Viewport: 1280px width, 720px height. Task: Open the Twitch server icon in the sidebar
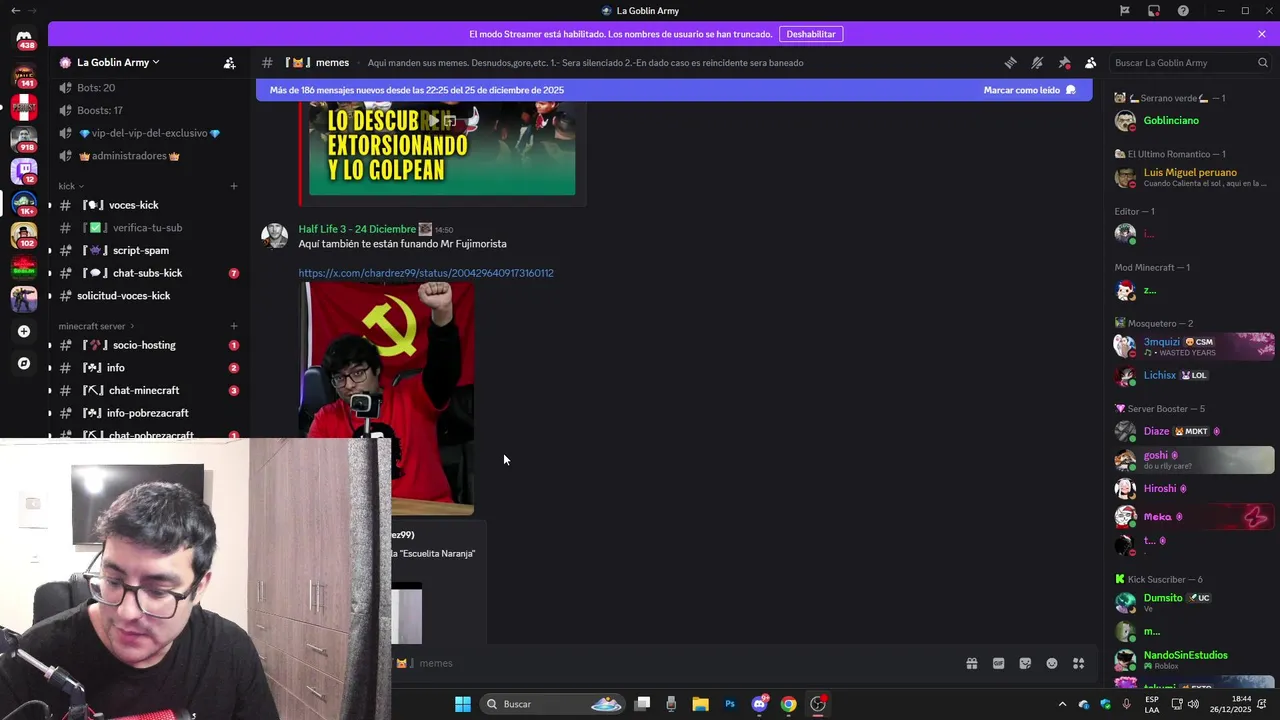(x=24, y=170)
